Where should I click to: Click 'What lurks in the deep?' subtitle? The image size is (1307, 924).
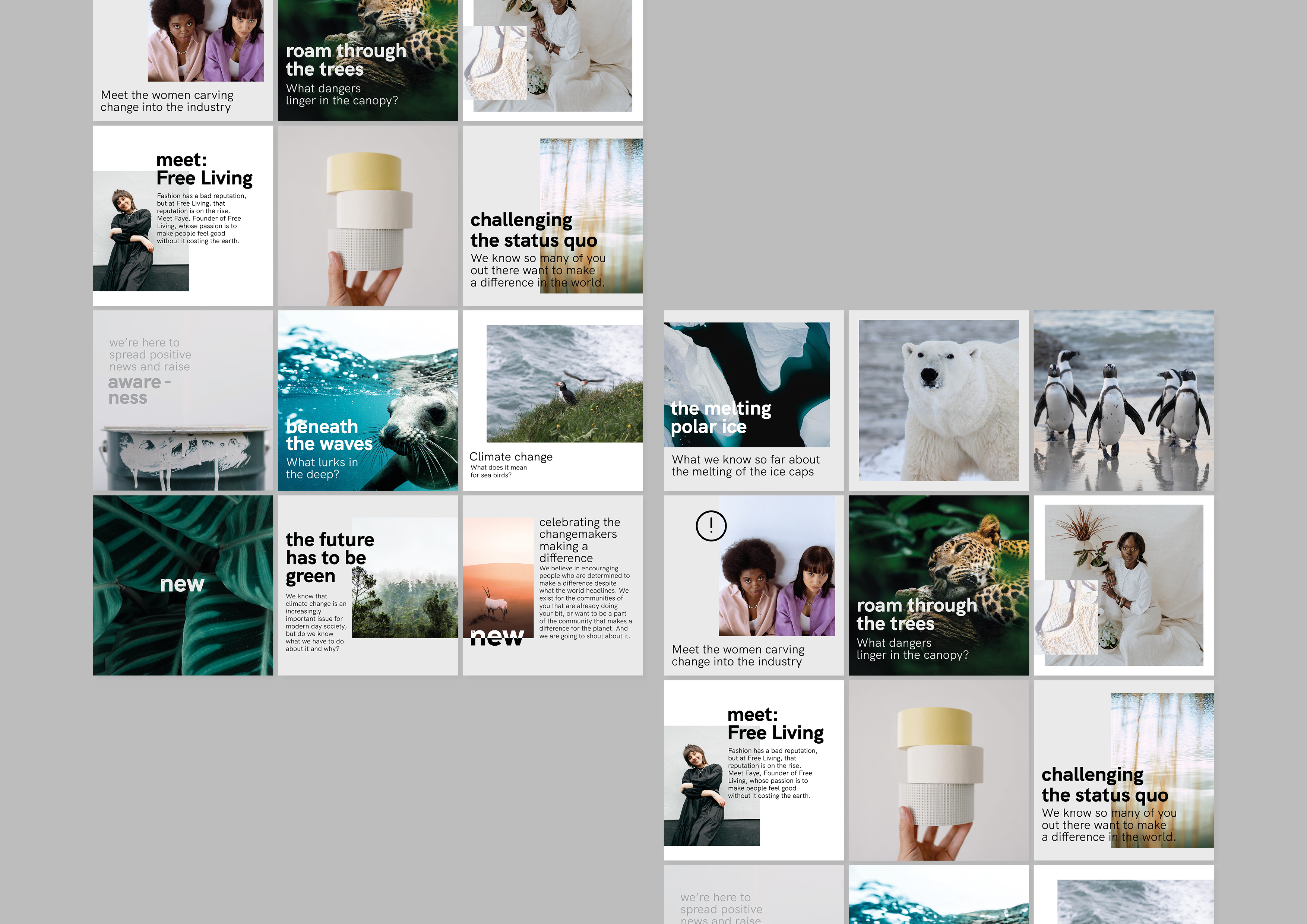pyautogui.click(x=322, y=468)
